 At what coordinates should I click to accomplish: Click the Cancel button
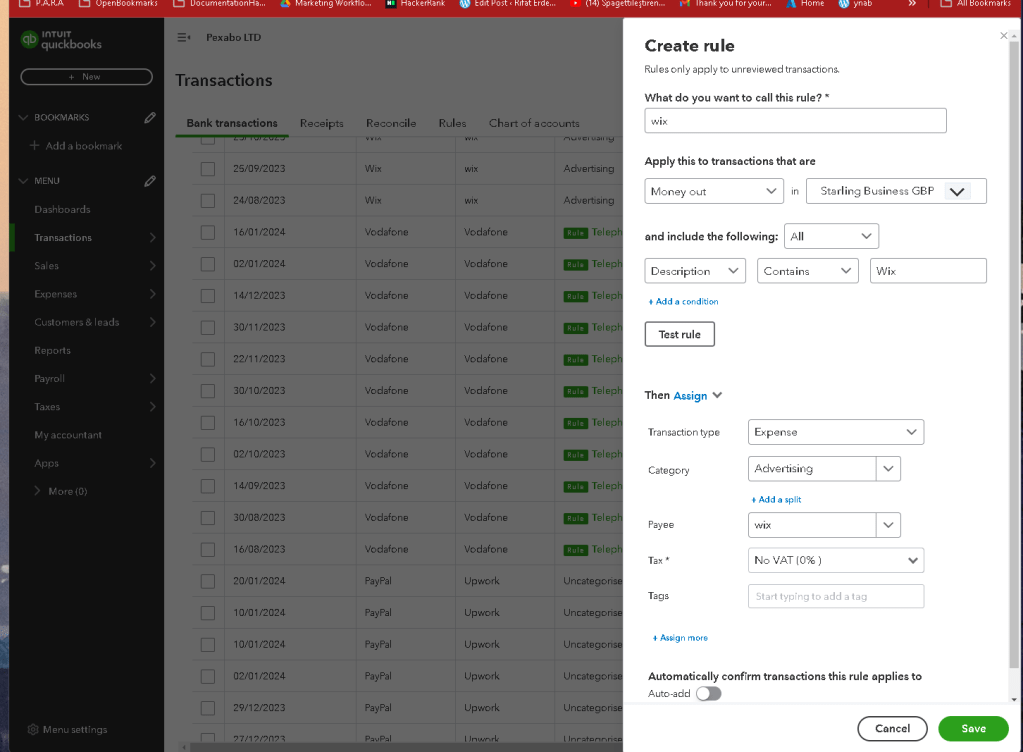point(893,729)
